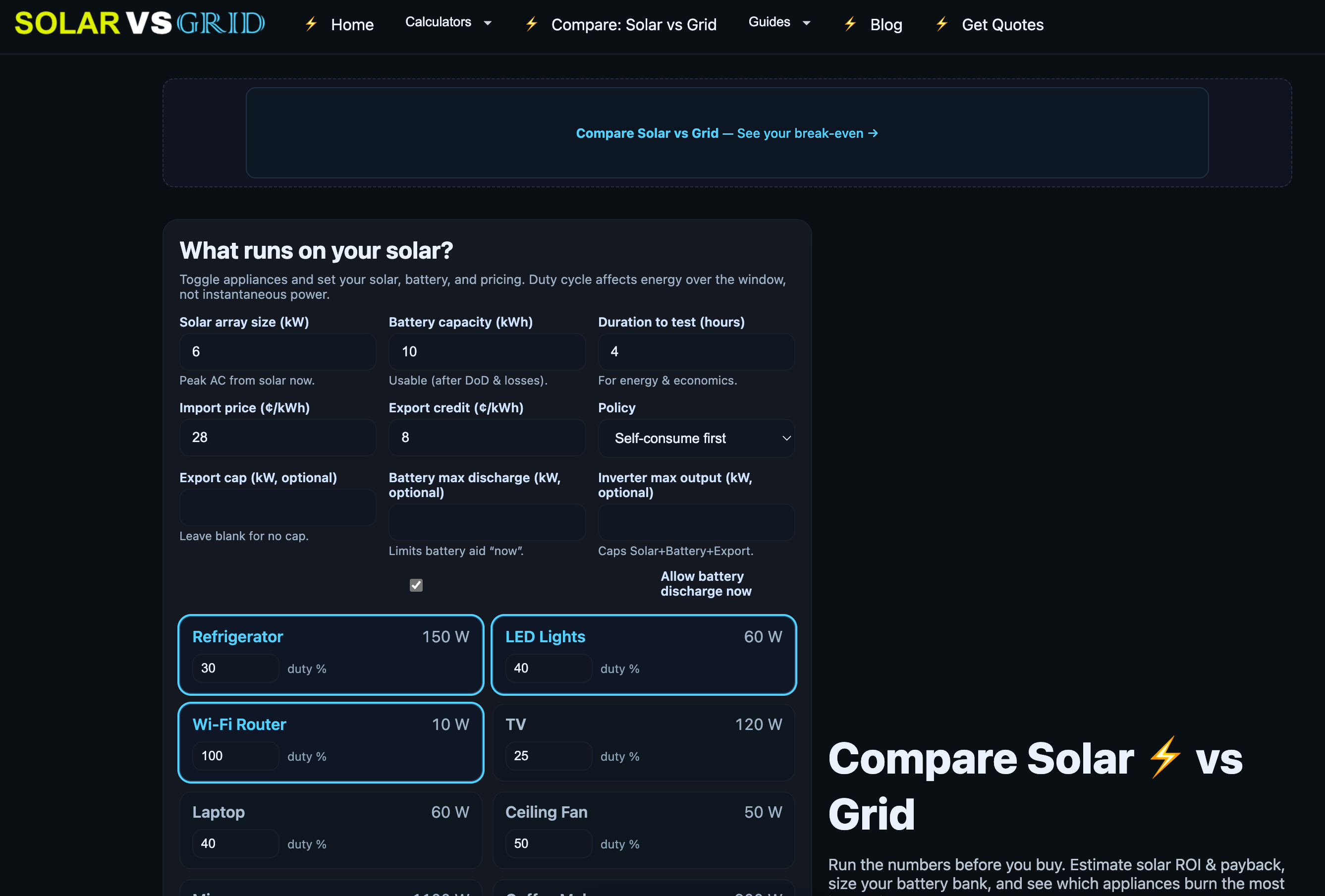Screen dimensions: 1325x896
Task: Click the Wi-Fi Router duty percent field
Action: pos(235,756)
